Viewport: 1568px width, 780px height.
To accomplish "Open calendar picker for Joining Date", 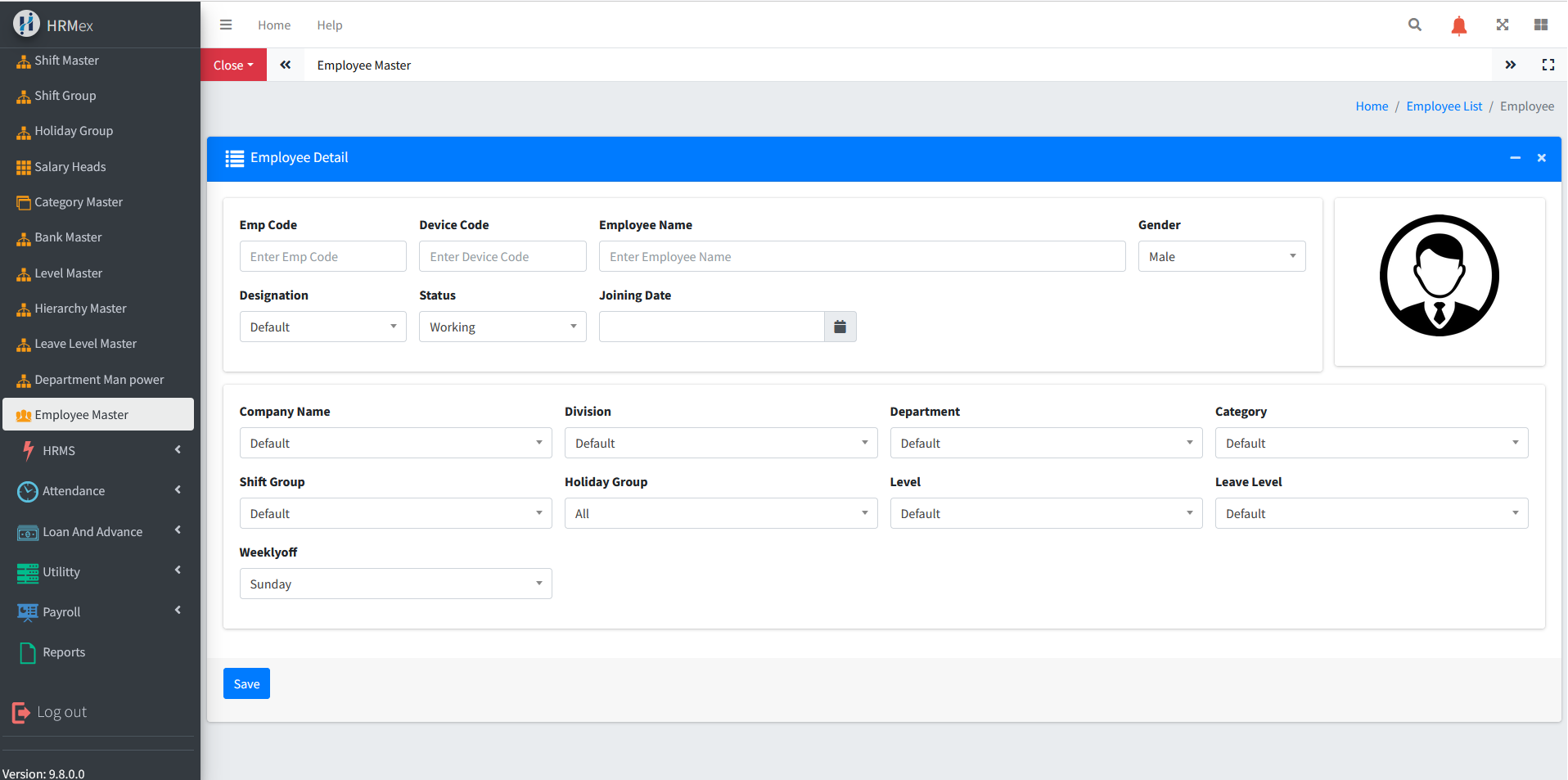I will [840, 327].
